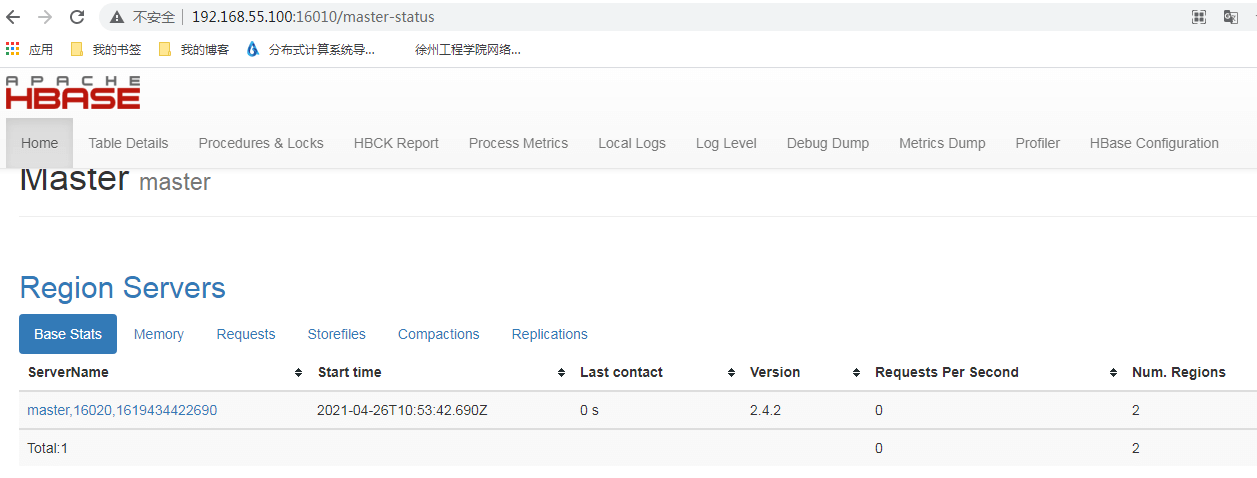Image resolution: width=1257 pixels, height=478 pixels.
Task: Open the Log Level page
Action: coord(726,143)
